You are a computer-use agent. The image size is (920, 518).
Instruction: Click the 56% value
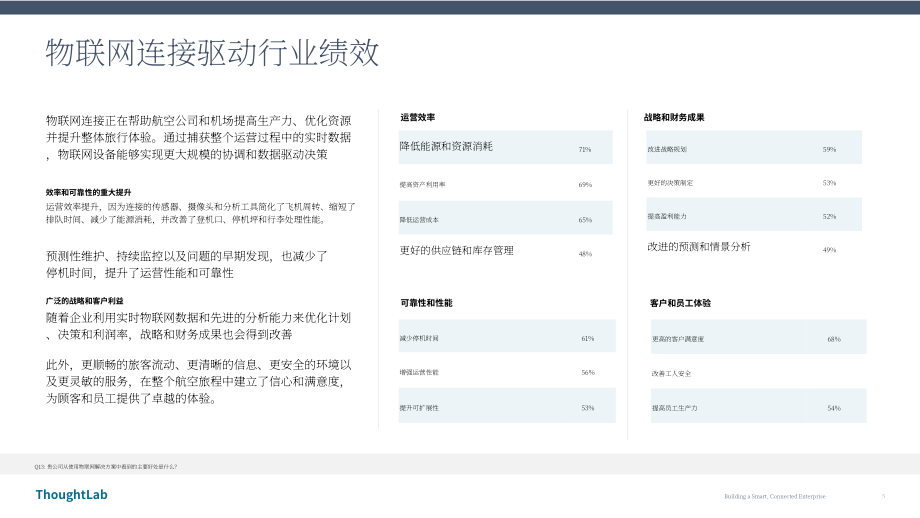(x=587, y=373)
